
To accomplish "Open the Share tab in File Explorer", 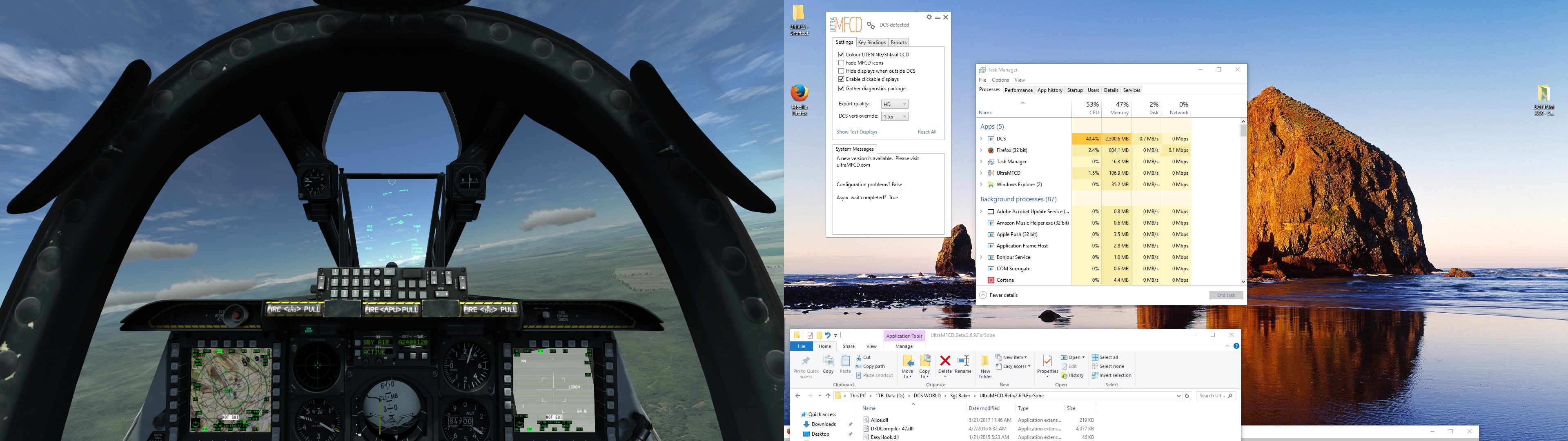I will tap(849, 346).
